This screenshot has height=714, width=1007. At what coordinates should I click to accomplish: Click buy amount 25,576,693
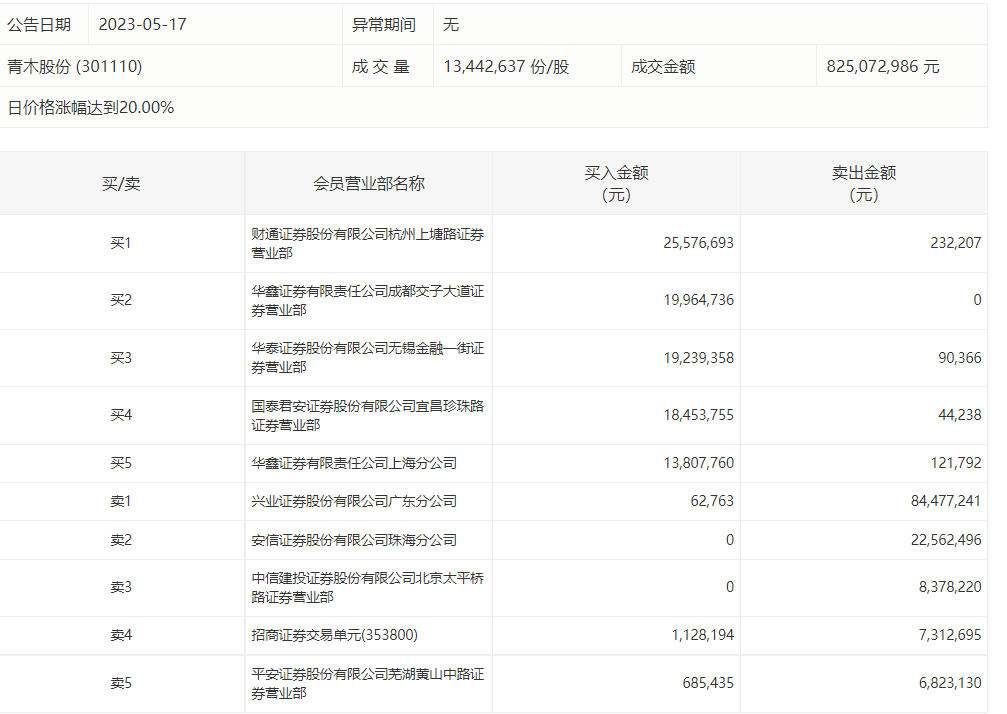tap(698, 243)
